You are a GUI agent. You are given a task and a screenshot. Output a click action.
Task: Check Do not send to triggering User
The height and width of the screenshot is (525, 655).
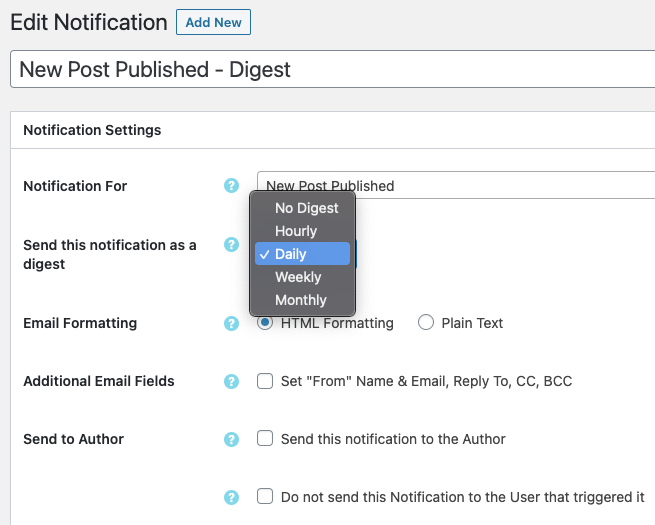(265, 497)
